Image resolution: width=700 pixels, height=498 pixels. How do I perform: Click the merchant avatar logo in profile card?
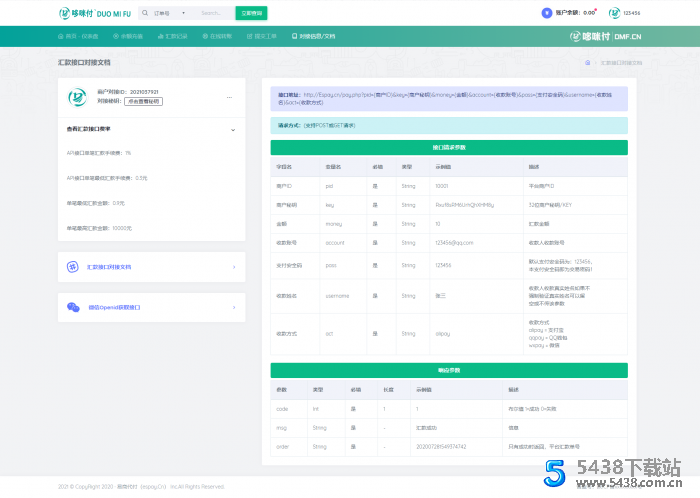[76, 97]
